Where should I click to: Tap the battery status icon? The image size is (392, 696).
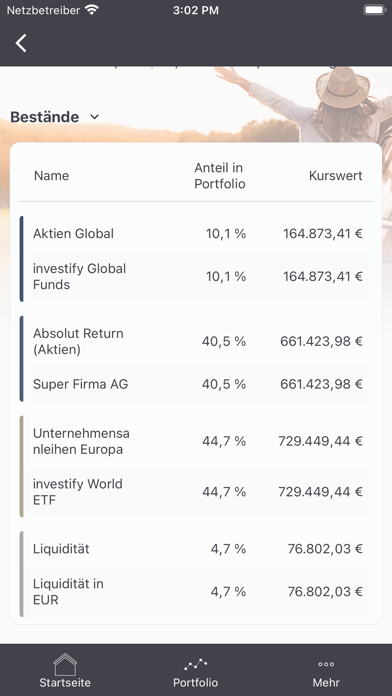375,10
